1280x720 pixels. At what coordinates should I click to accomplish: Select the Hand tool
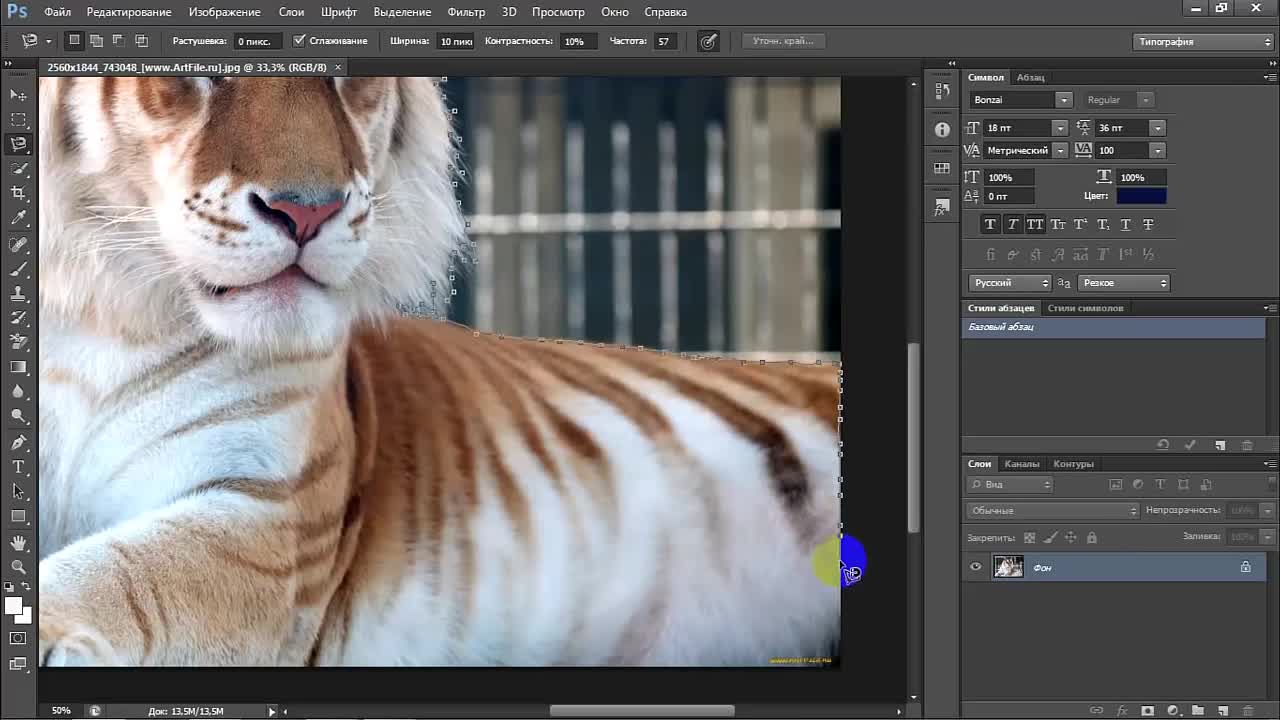(18, 543)
